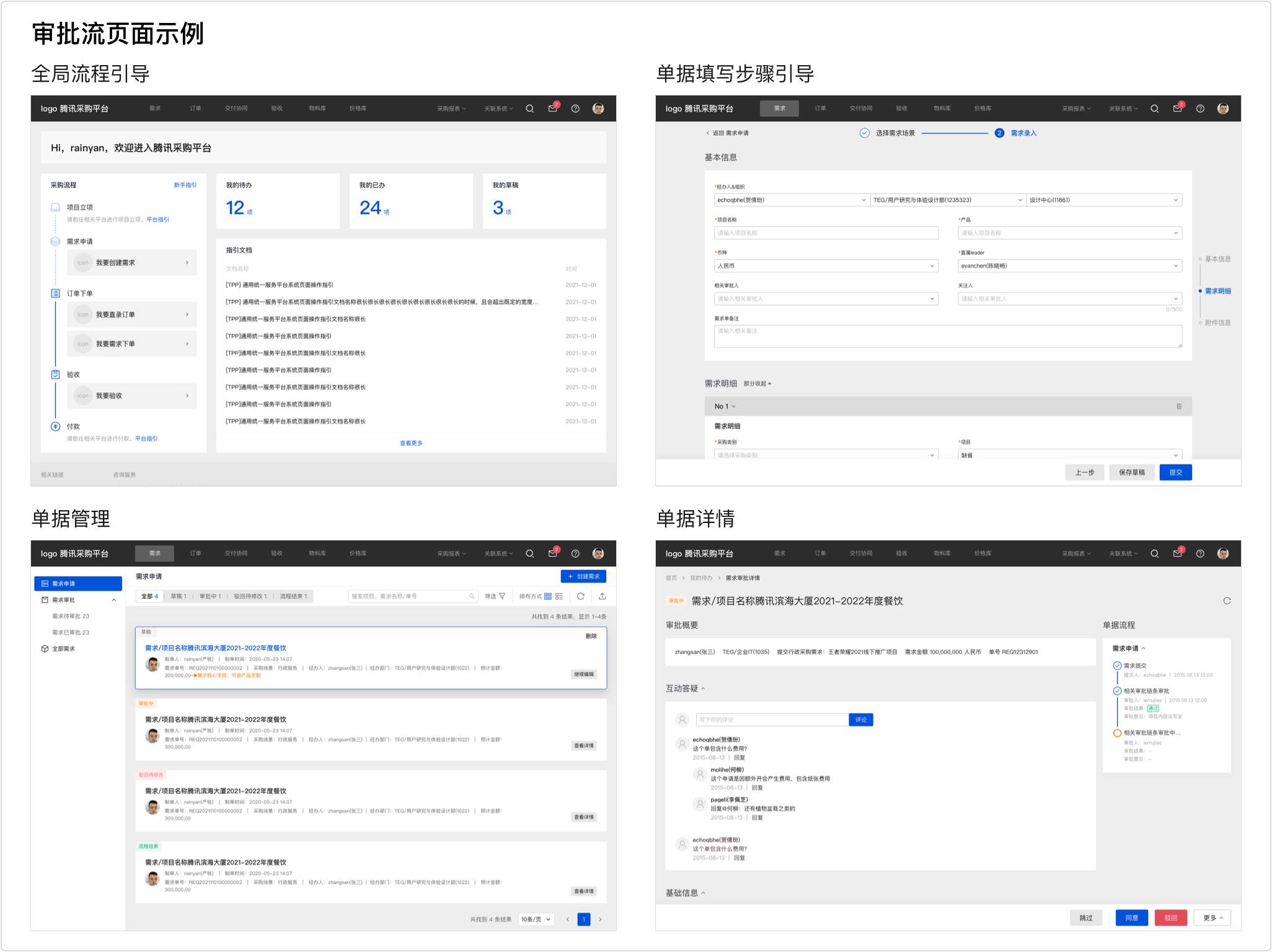Click 付款 step icon in 采购流程
1272x952 pixels.
(55, 426)
